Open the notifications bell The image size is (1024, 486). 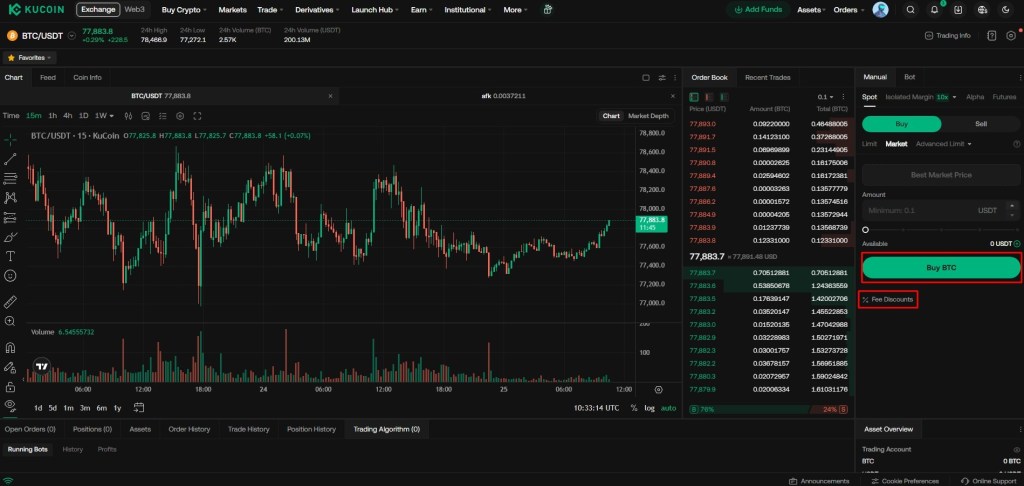[x=935, y=10]
